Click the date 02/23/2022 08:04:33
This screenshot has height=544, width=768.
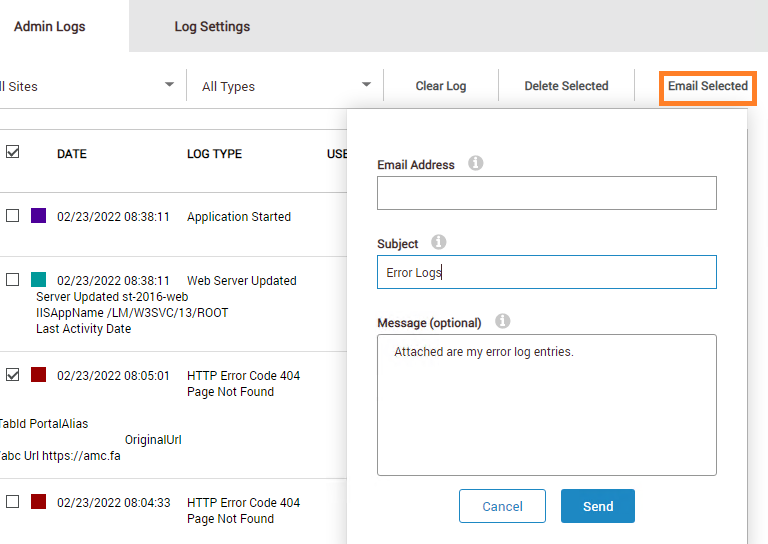pyautogui.click(x=114, y=502)
